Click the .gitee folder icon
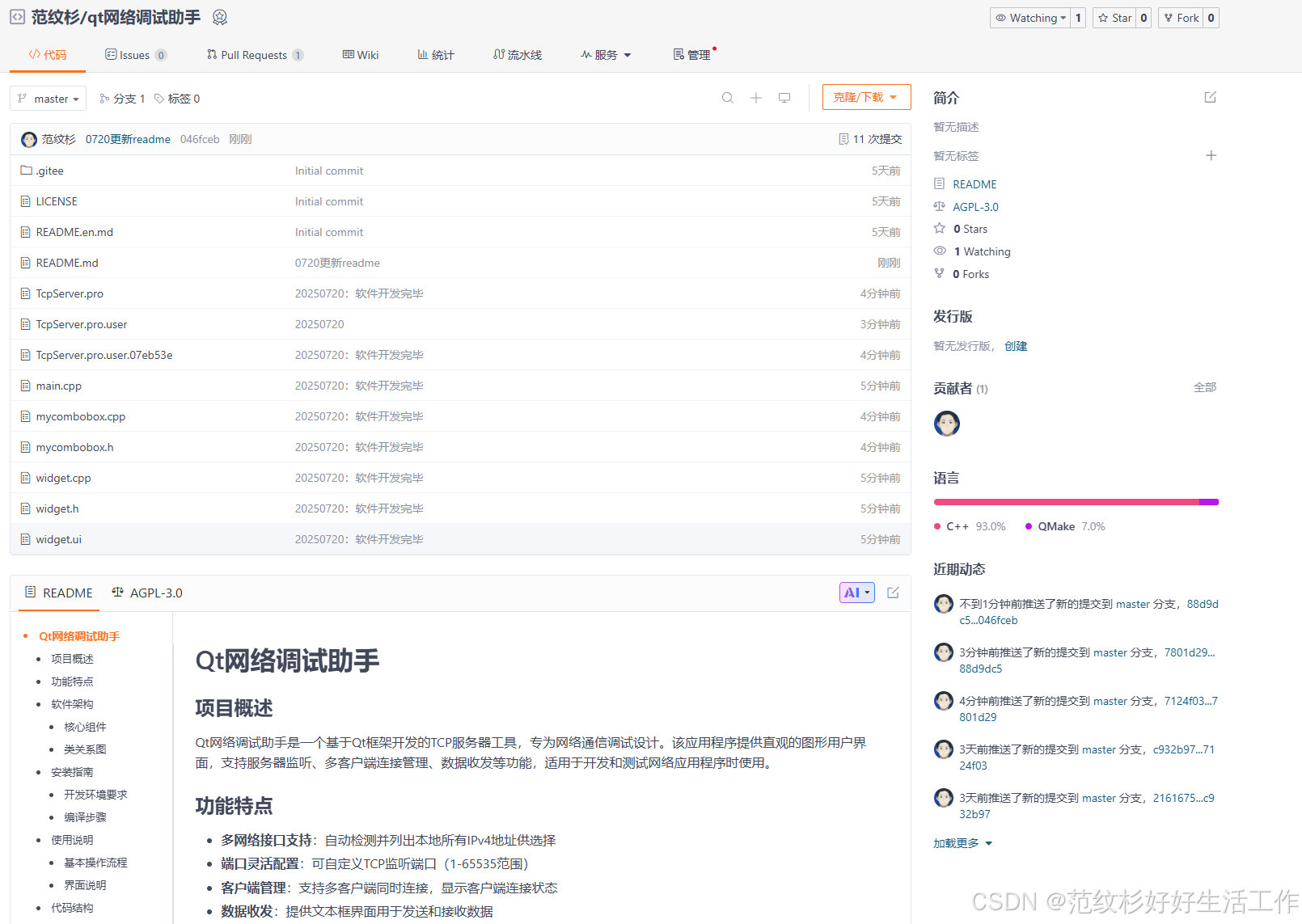This screenshot has width=1302, height=924. tap(26, 171)
